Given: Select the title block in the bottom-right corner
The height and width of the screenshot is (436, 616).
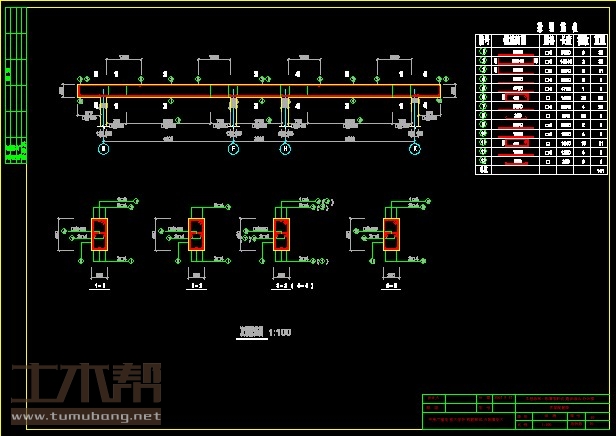Looking at the screenshot, I should pos(513,410).
